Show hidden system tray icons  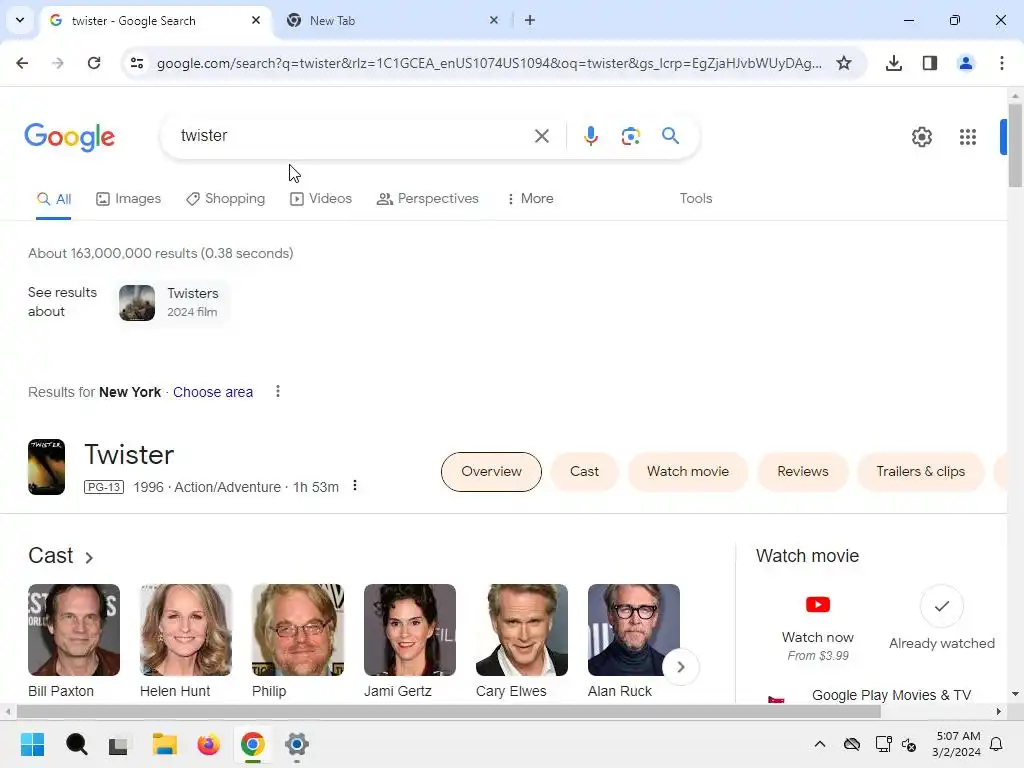tap(820, 744)
